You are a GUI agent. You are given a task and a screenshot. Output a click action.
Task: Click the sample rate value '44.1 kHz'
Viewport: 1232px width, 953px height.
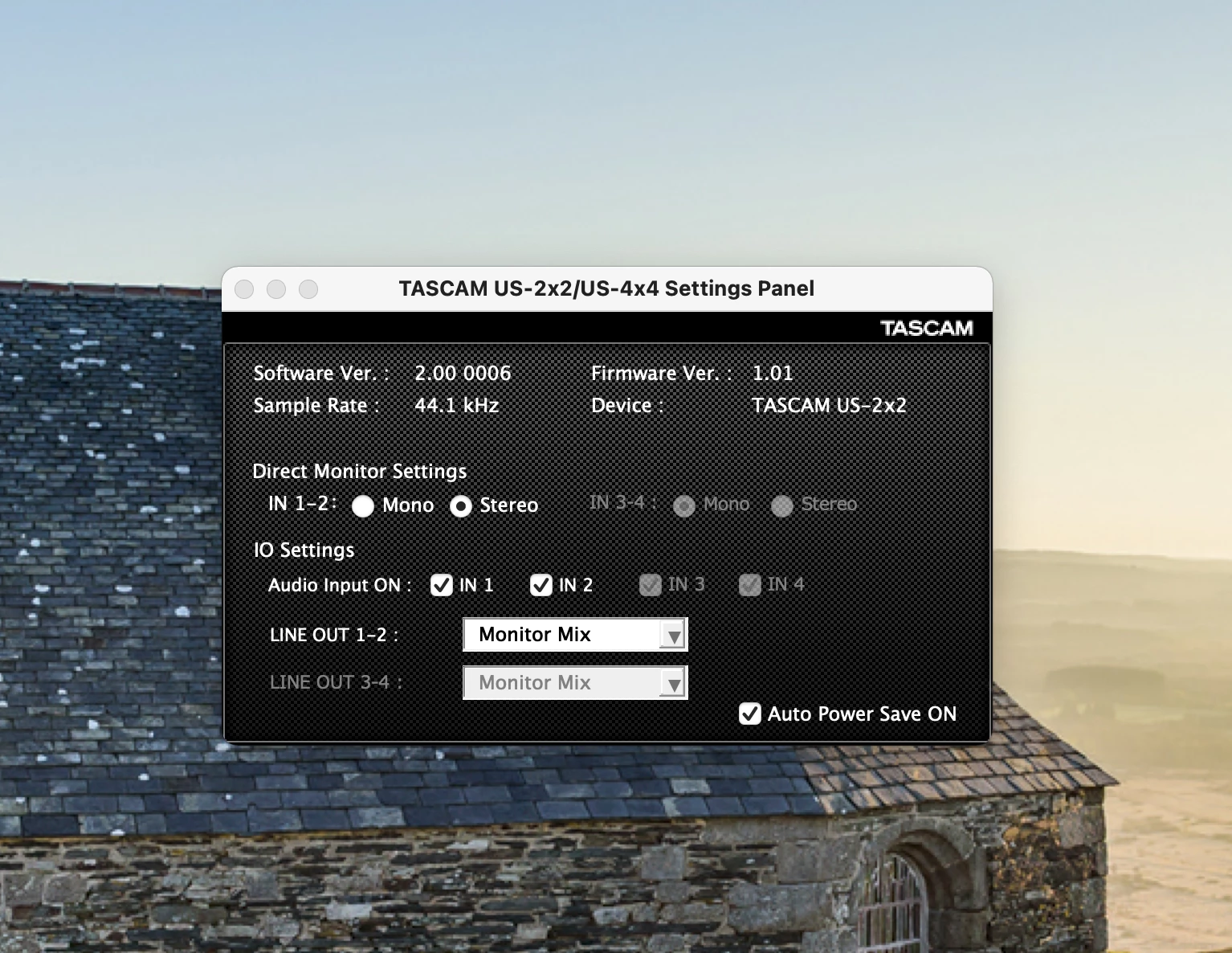tap(456, 405)
